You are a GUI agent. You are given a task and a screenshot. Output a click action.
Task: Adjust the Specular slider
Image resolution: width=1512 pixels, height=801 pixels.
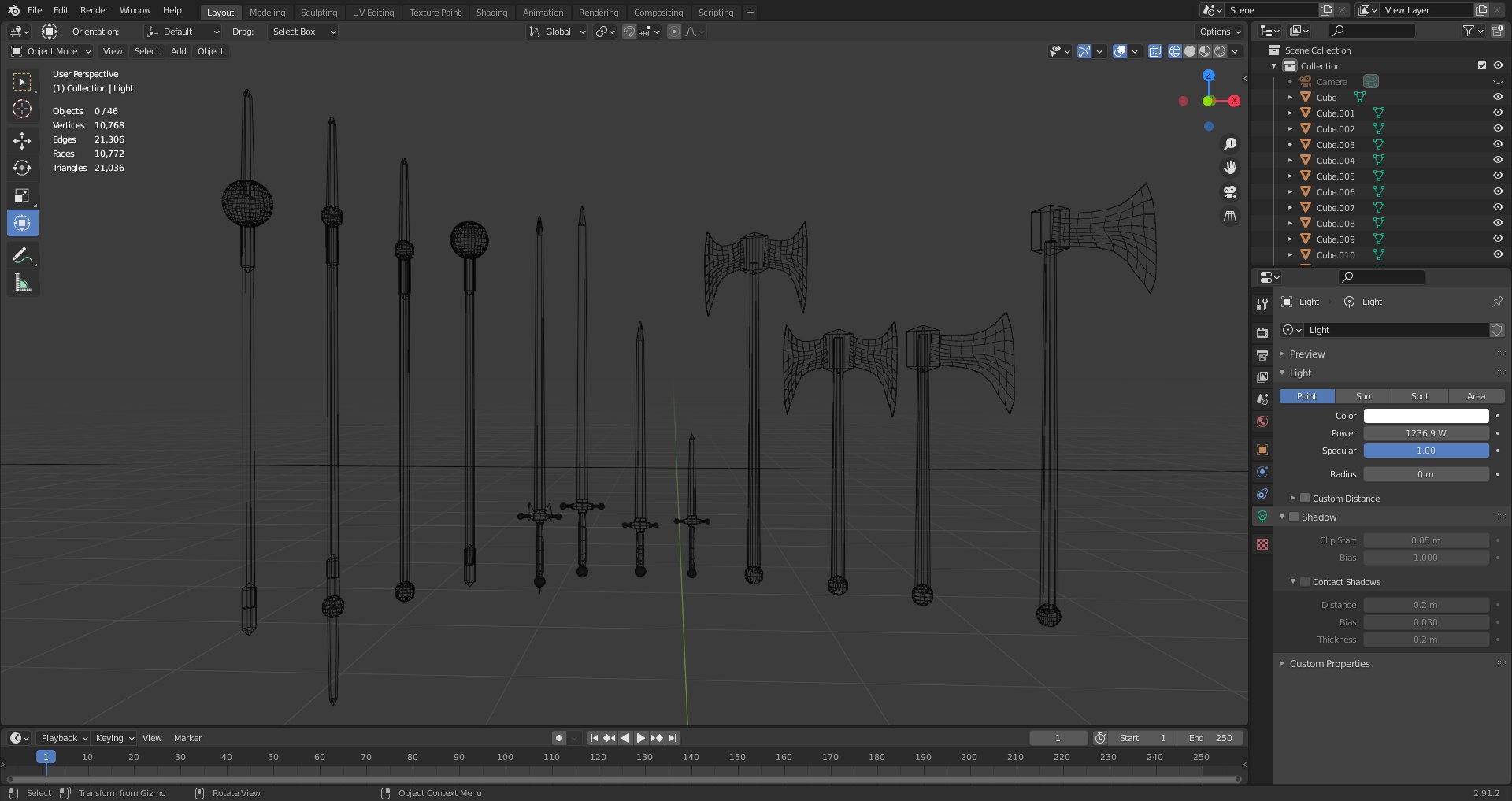pyautogui.click(x=1426, y=451)
